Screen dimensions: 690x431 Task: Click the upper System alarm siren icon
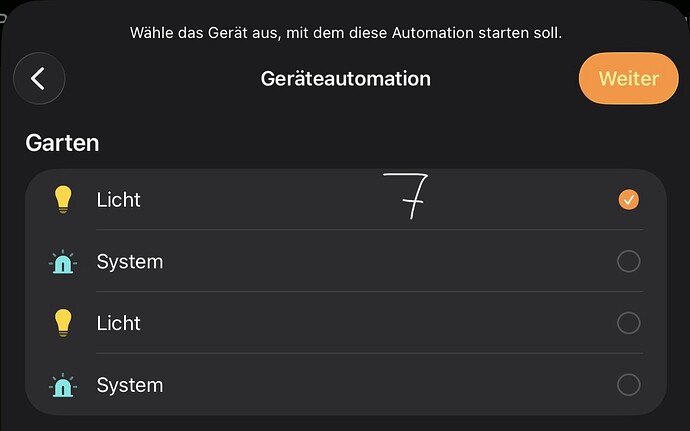63,262
